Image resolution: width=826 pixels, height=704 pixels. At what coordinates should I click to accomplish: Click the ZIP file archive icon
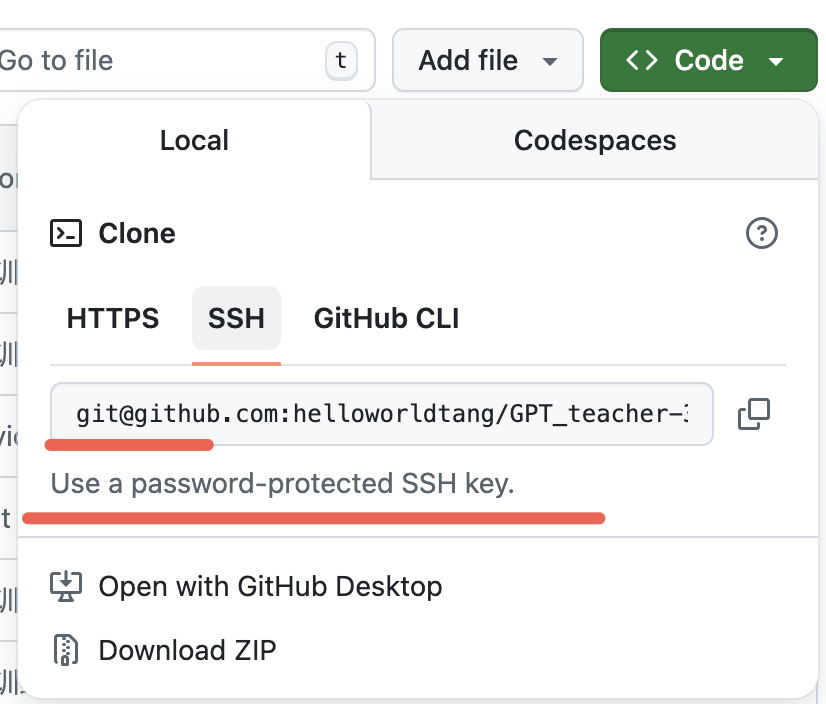point(66,651)
